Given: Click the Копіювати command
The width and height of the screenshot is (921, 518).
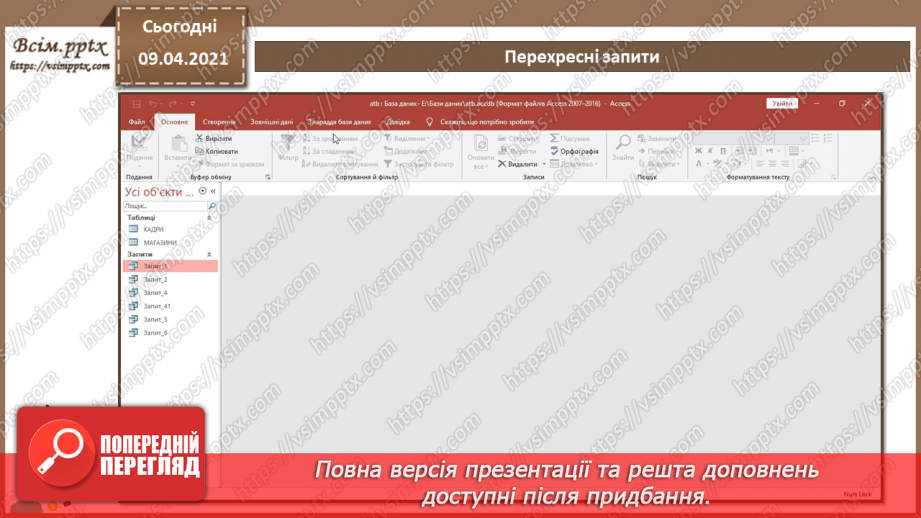Looking at the screenshot, I should [x=217, y=152].
